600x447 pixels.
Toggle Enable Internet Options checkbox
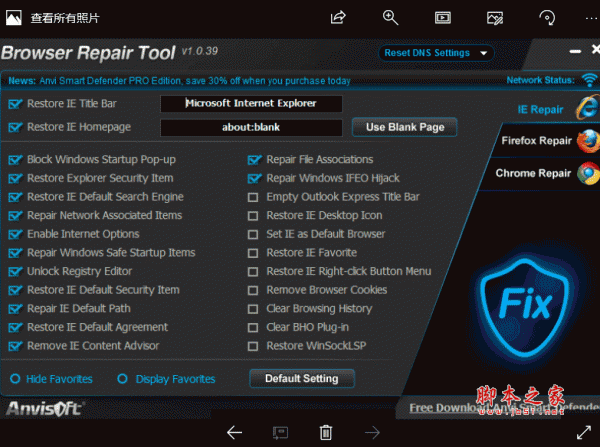click(15, 234)
